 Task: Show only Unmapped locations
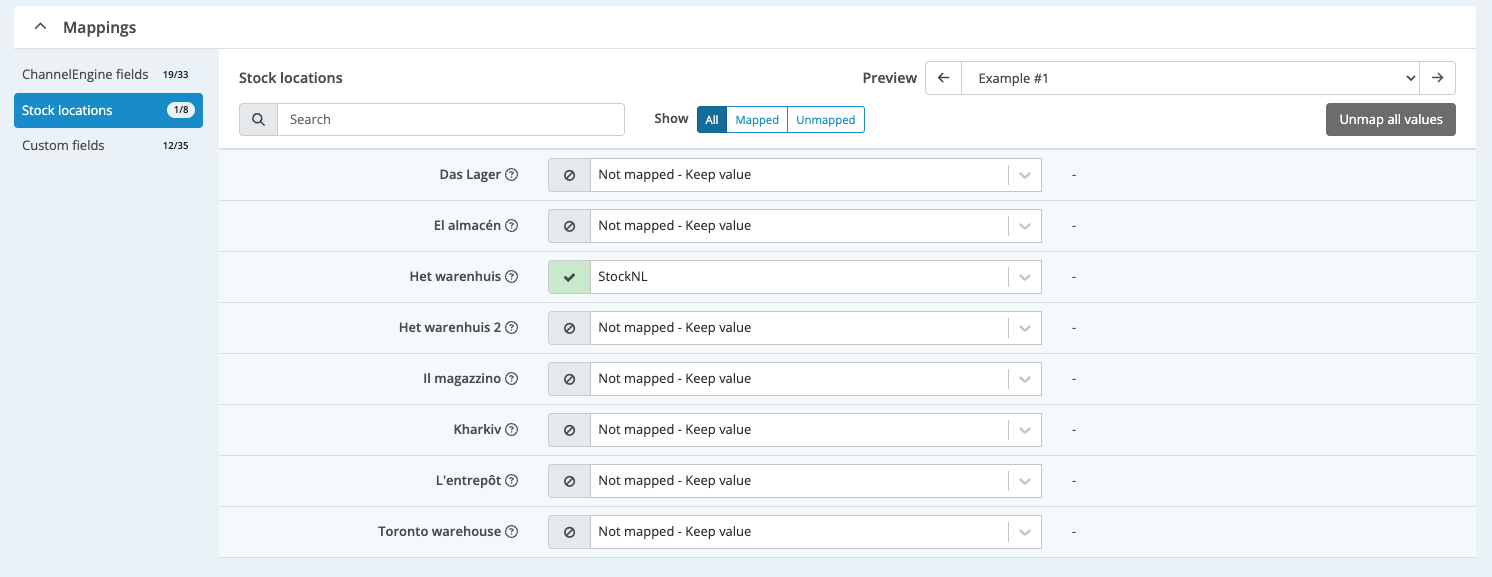point(826,120)
